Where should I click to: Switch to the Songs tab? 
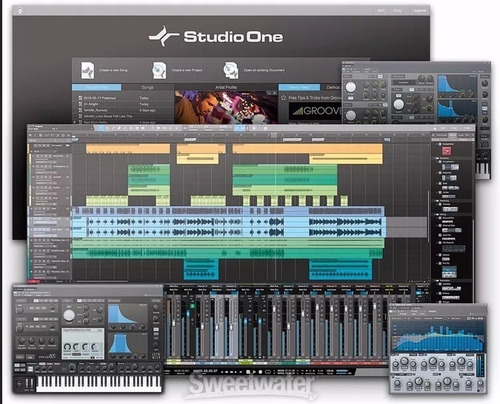147,87
